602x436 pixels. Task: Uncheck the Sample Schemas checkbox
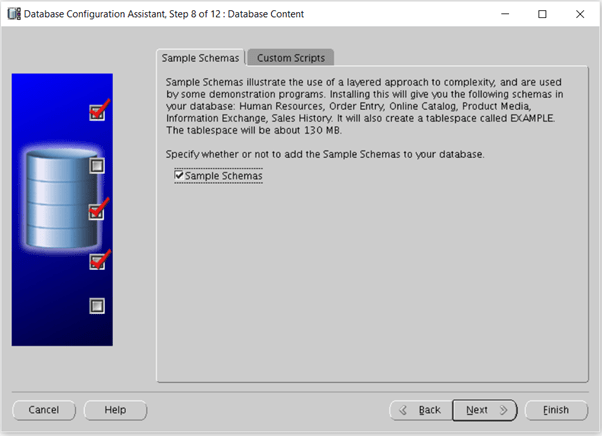coord(180,176)
